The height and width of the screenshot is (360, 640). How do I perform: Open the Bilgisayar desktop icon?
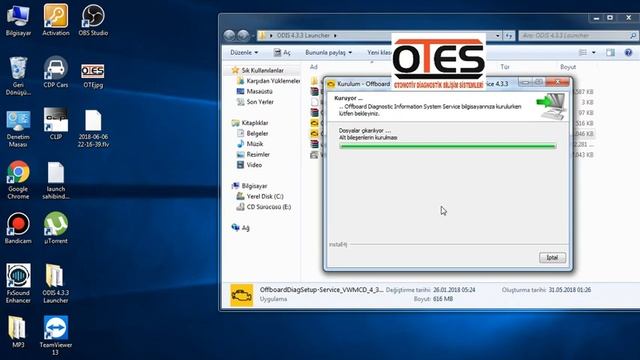18,20
